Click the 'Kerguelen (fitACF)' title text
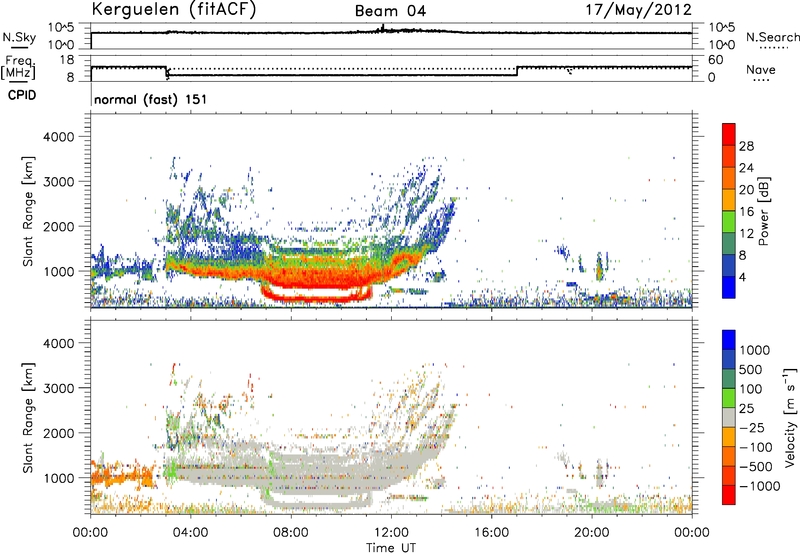800x554 pixels. point(173,9)
